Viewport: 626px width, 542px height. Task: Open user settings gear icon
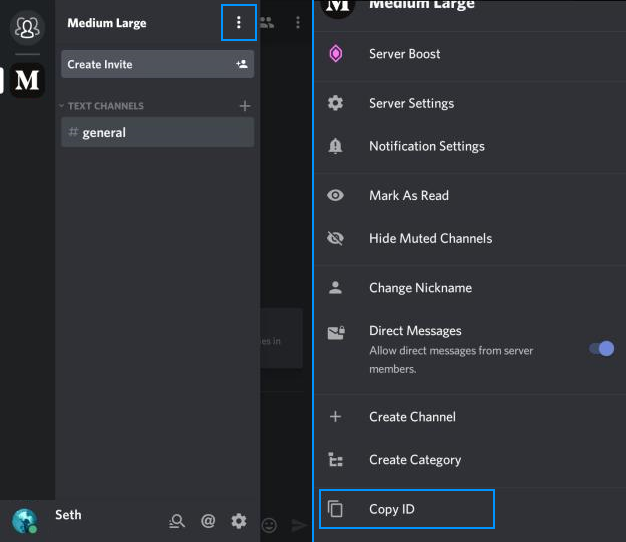point(239,521)
